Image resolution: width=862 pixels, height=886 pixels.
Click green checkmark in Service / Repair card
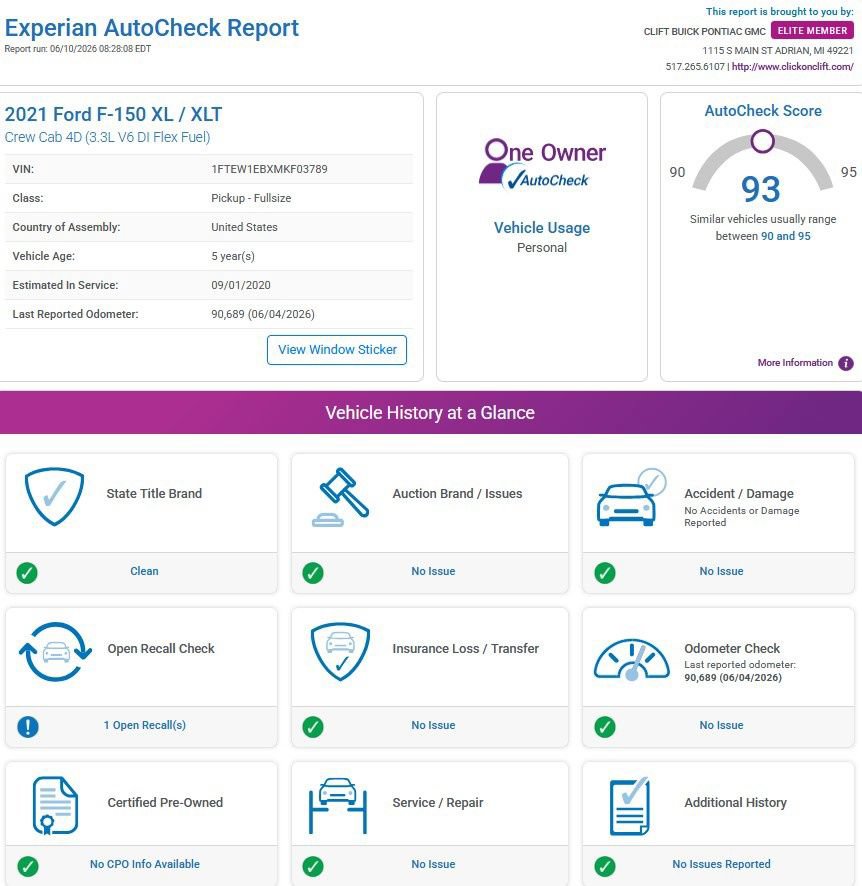tap(313, 866)
